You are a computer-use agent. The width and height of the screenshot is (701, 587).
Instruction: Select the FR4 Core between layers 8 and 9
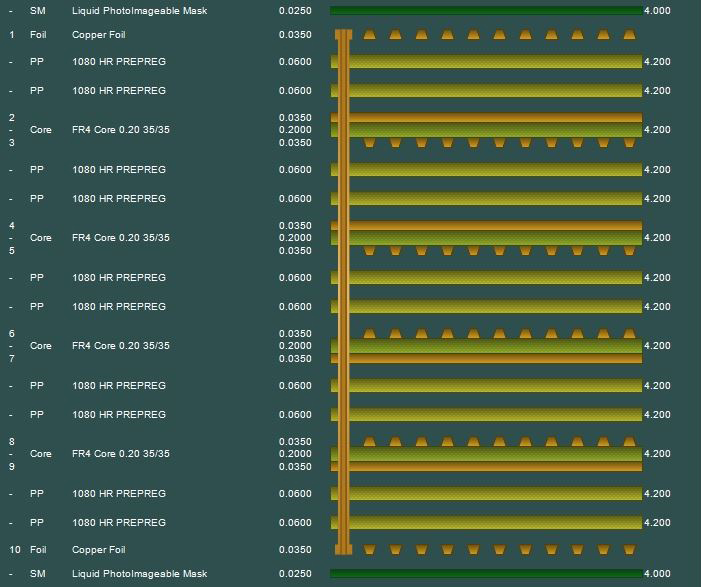(120, 454)
